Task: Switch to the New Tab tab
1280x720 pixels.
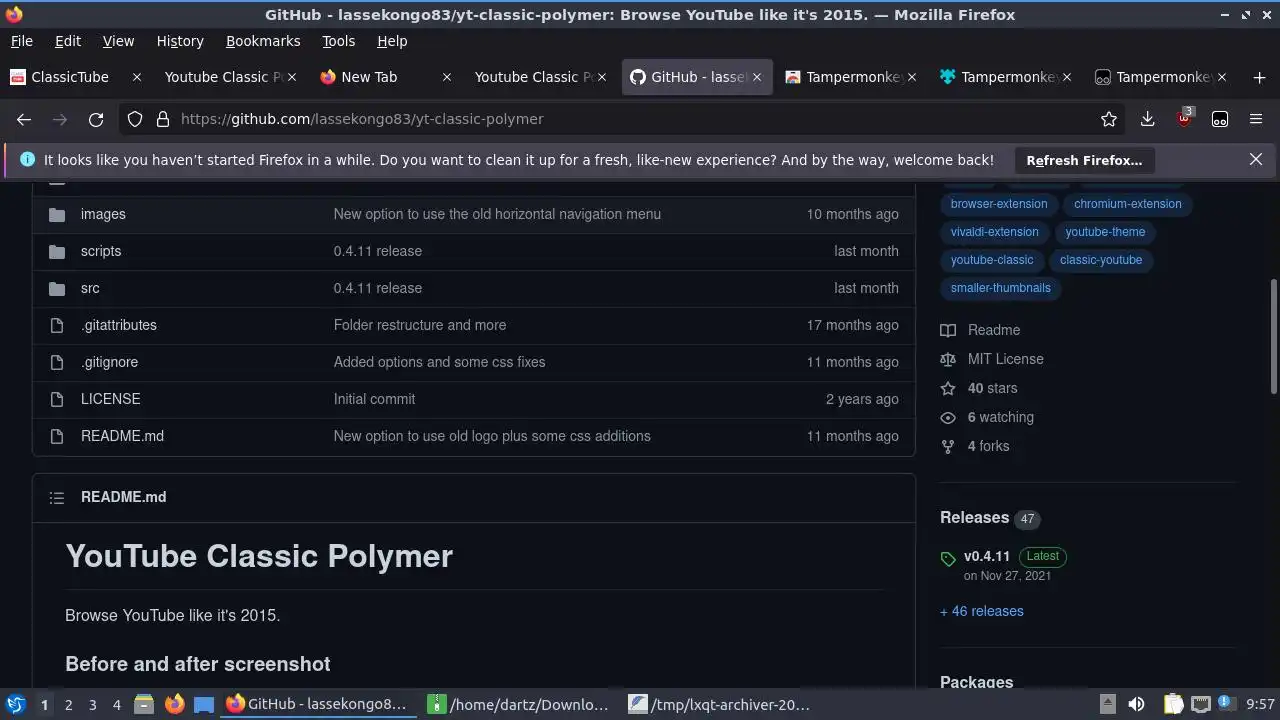Action: point(369,77)
